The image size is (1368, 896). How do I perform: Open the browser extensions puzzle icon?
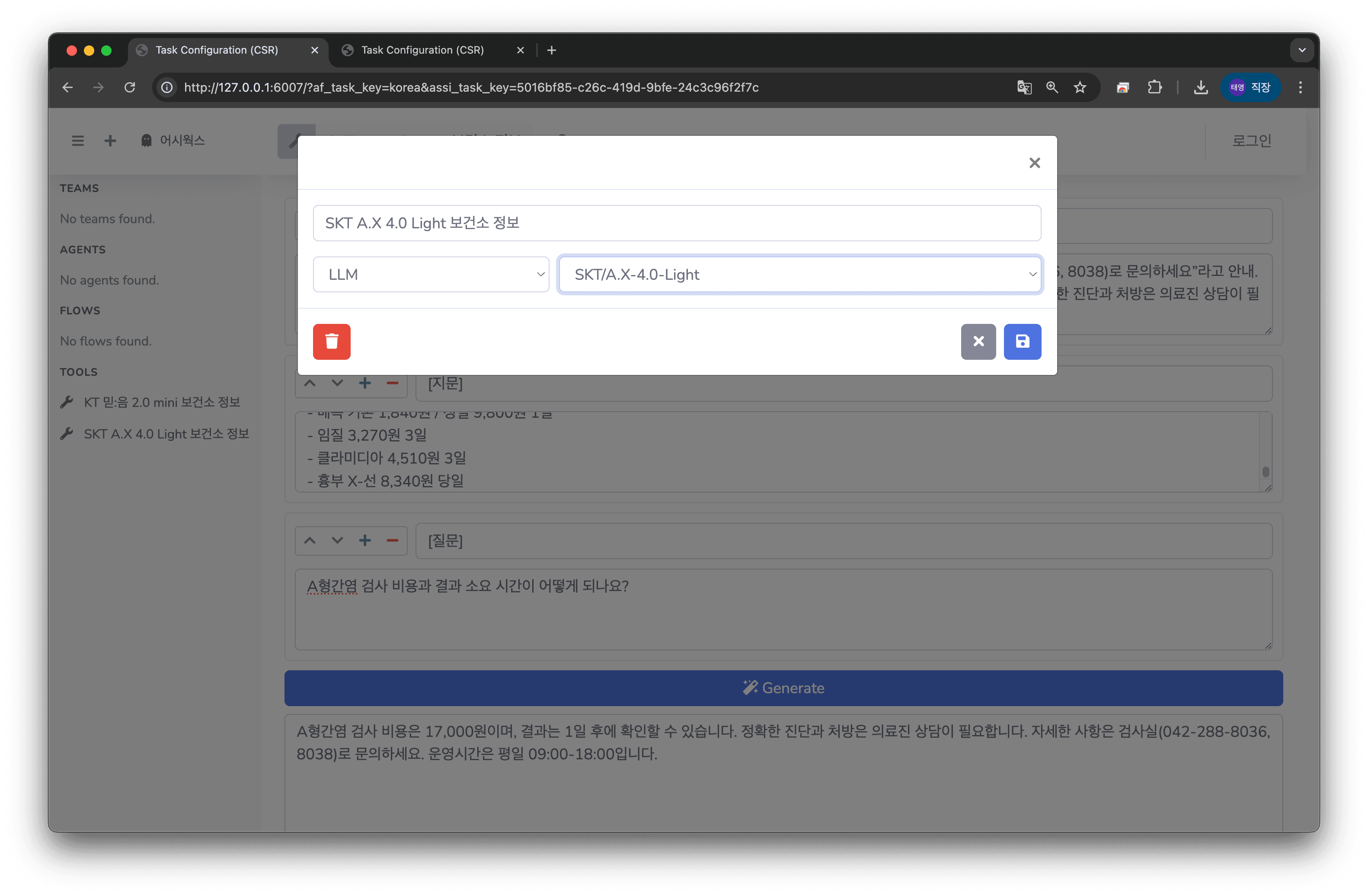[1155, 87]
